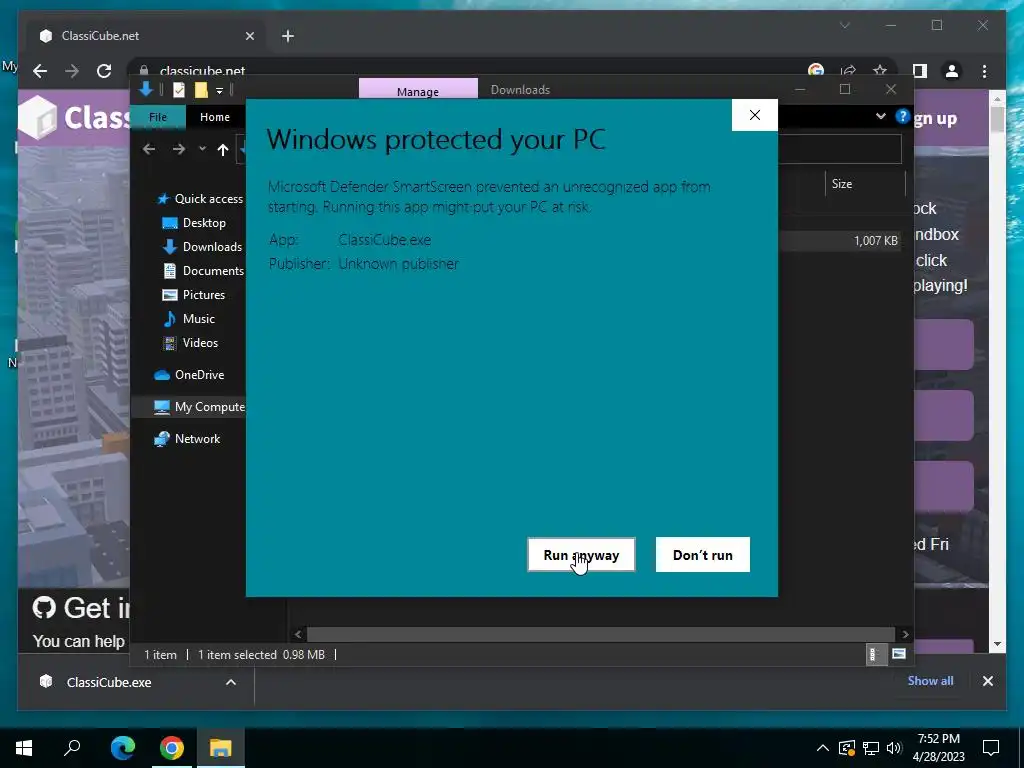Open the Manage ribbon tab
This screenshot has width=1024, height=768.
pyautogui.click(x=418, y=91)
